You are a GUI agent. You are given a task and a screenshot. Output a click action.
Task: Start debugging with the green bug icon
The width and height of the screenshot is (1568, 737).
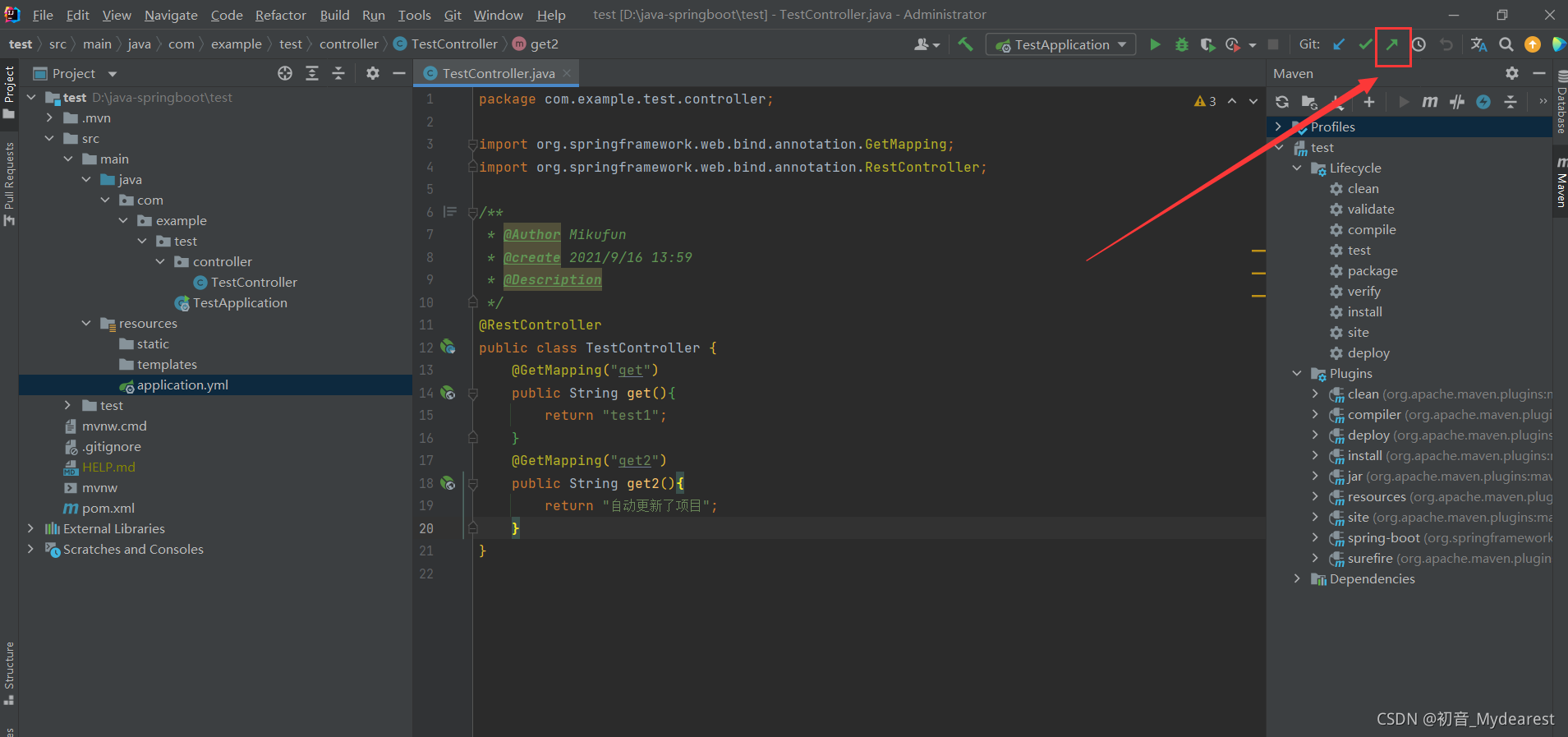1182,44
